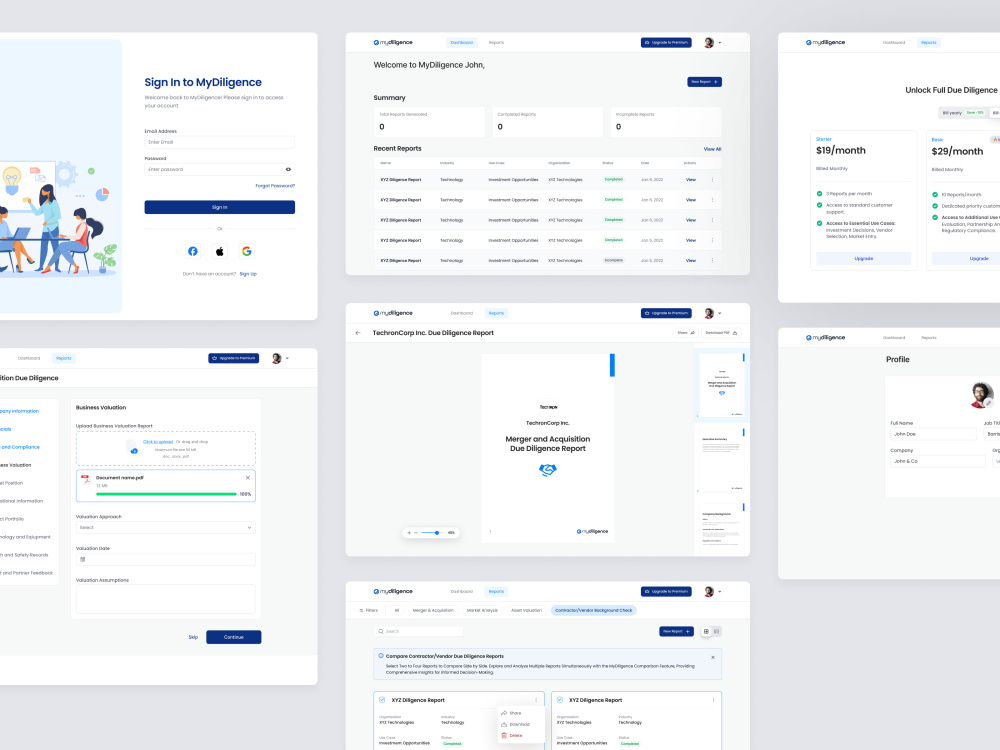Select the cover page thumbnail in report viewer
Screen dimensions: 1000x750
click(722, 385)
